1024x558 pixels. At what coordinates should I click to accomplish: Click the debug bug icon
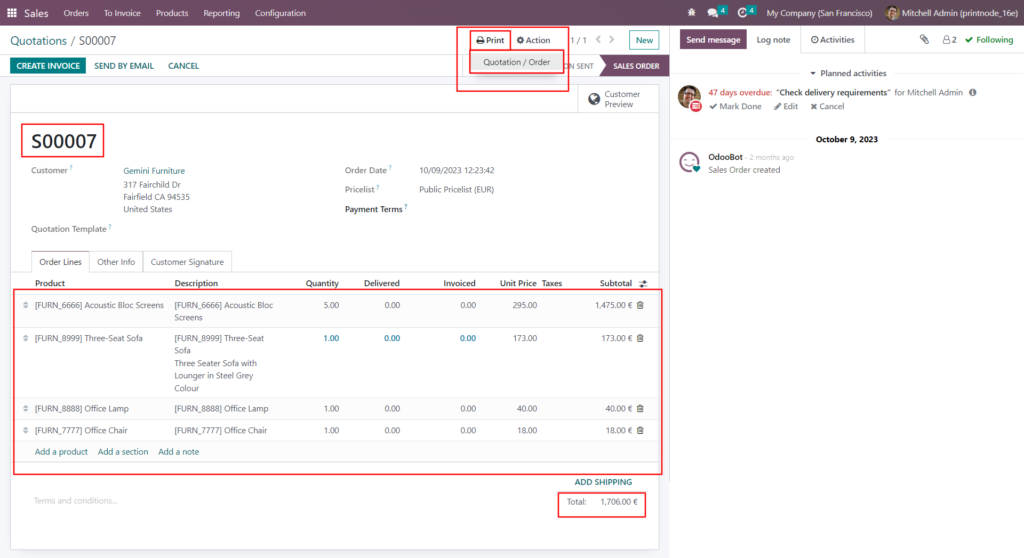point(692,12)
